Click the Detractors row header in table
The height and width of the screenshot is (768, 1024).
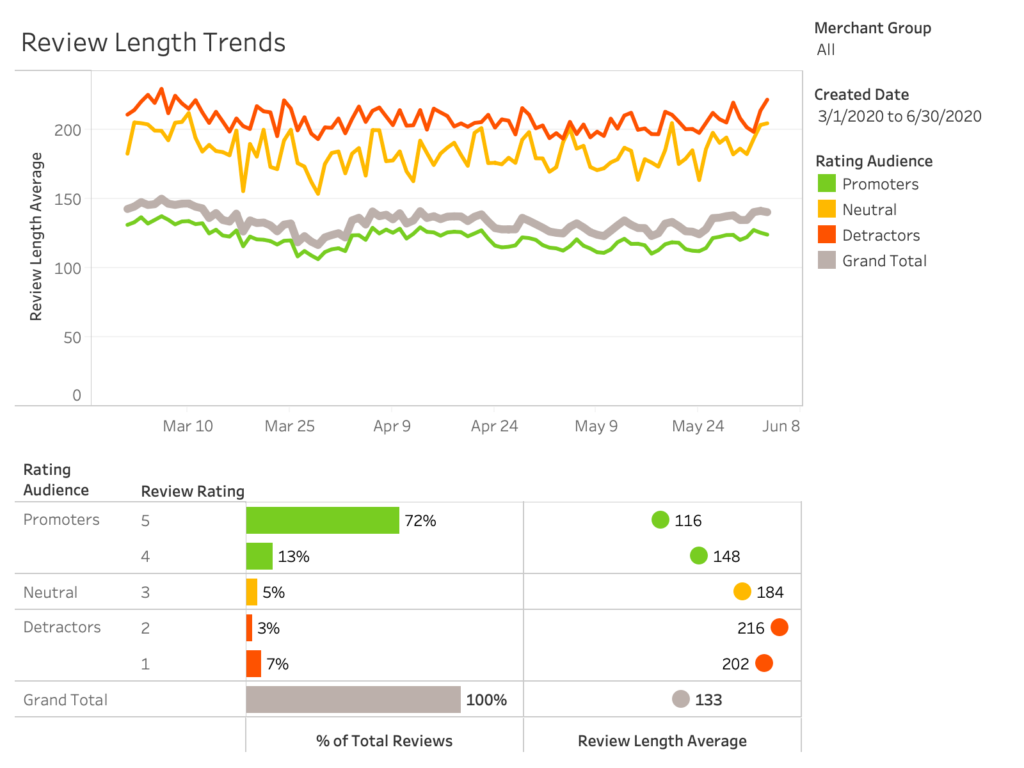[62, 628]
